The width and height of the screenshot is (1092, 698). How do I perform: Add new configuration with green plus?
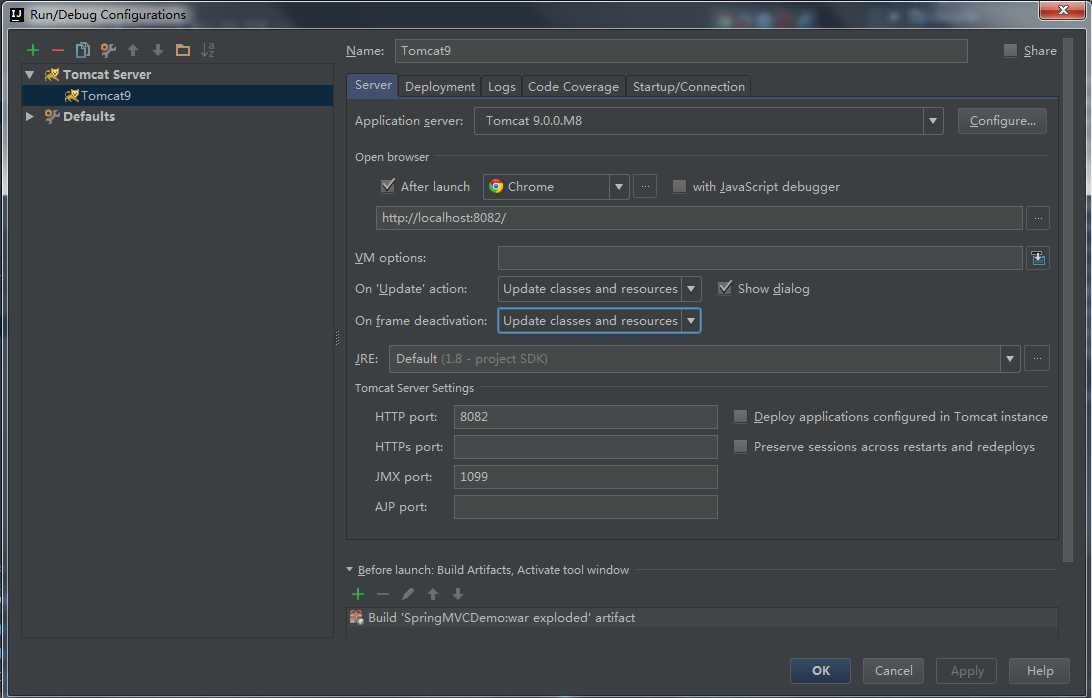[x=32, y=50]
